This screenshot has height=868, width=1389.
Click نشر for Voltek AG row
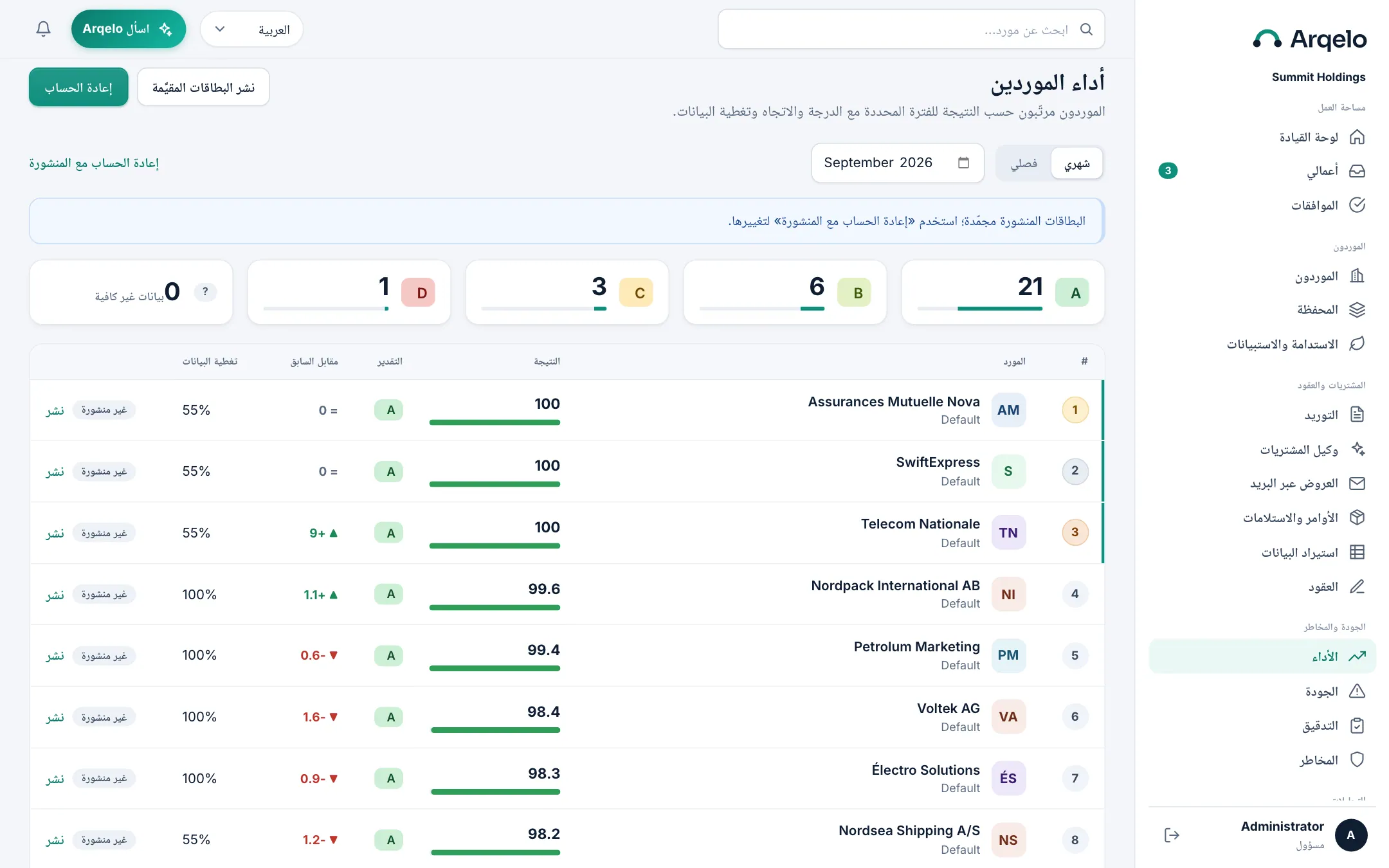[55, 717]
